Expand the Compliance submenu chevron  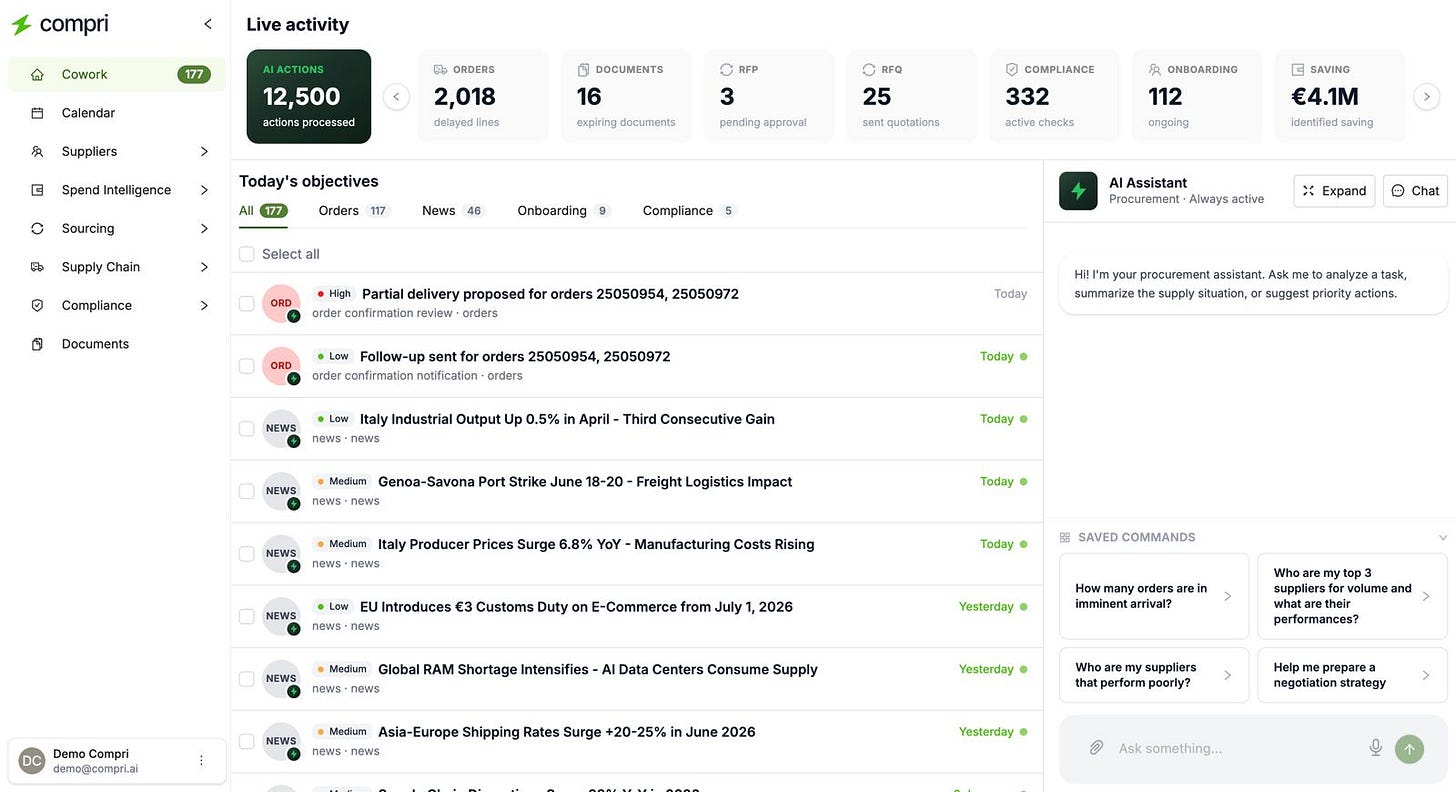point(204,305)
